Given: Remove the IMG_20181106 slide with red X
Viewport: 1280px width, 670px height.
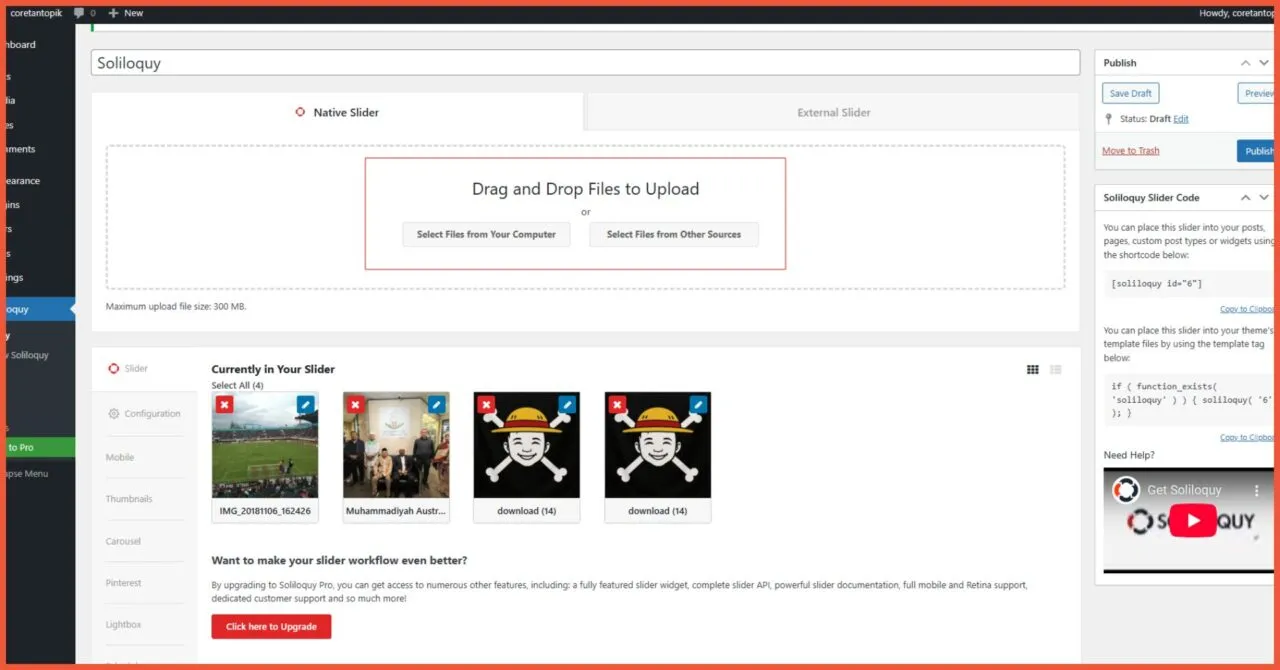Looking at the screenshot, I should (224, 404).
